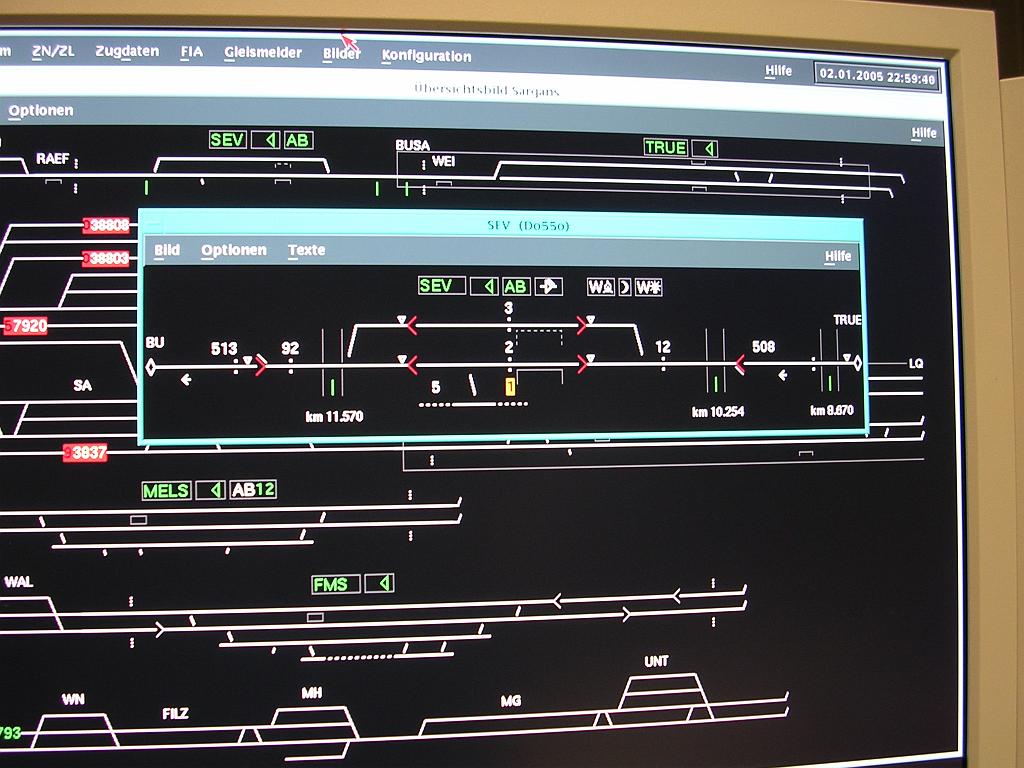Toggle the AB box beside SEV in overview
The width and height of the screenshot is (1024, 768).
pos(298,140)
